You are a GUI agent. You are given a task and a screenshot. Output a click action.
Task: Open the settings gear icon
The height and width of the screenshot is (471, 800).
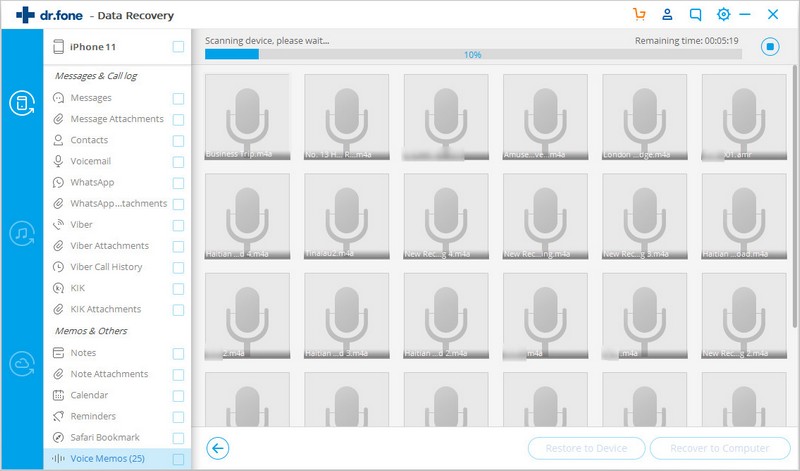723,14
